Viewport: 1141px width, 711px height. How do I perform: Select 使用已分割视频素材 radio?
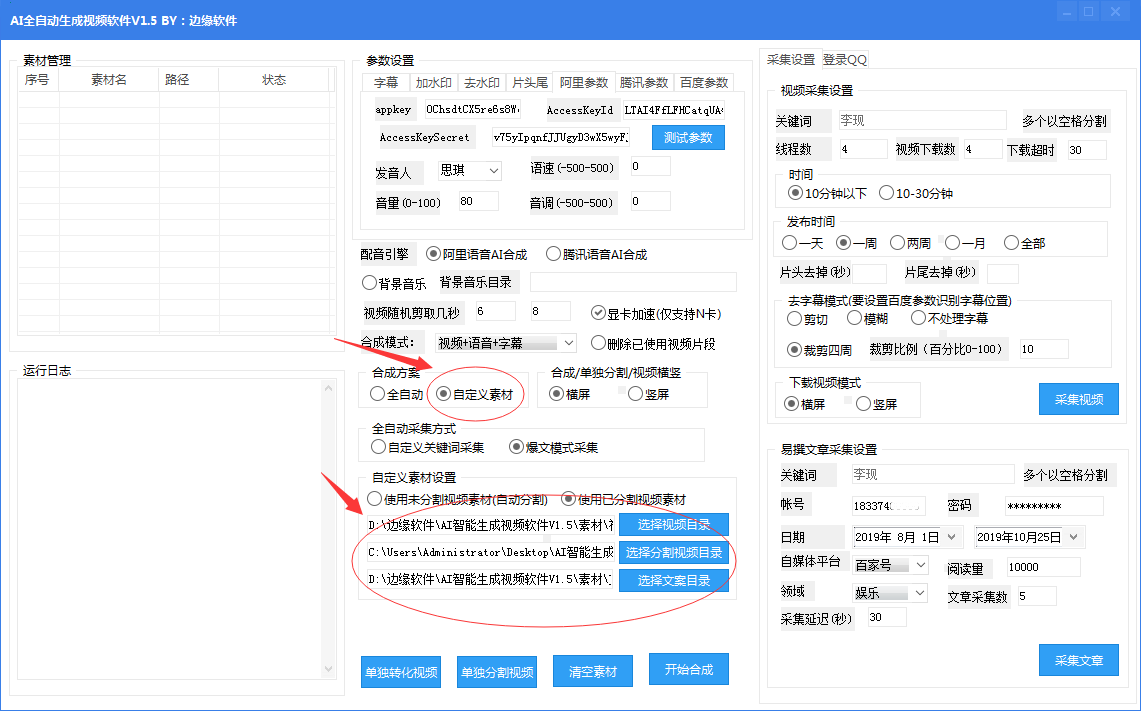click(623, 499)
